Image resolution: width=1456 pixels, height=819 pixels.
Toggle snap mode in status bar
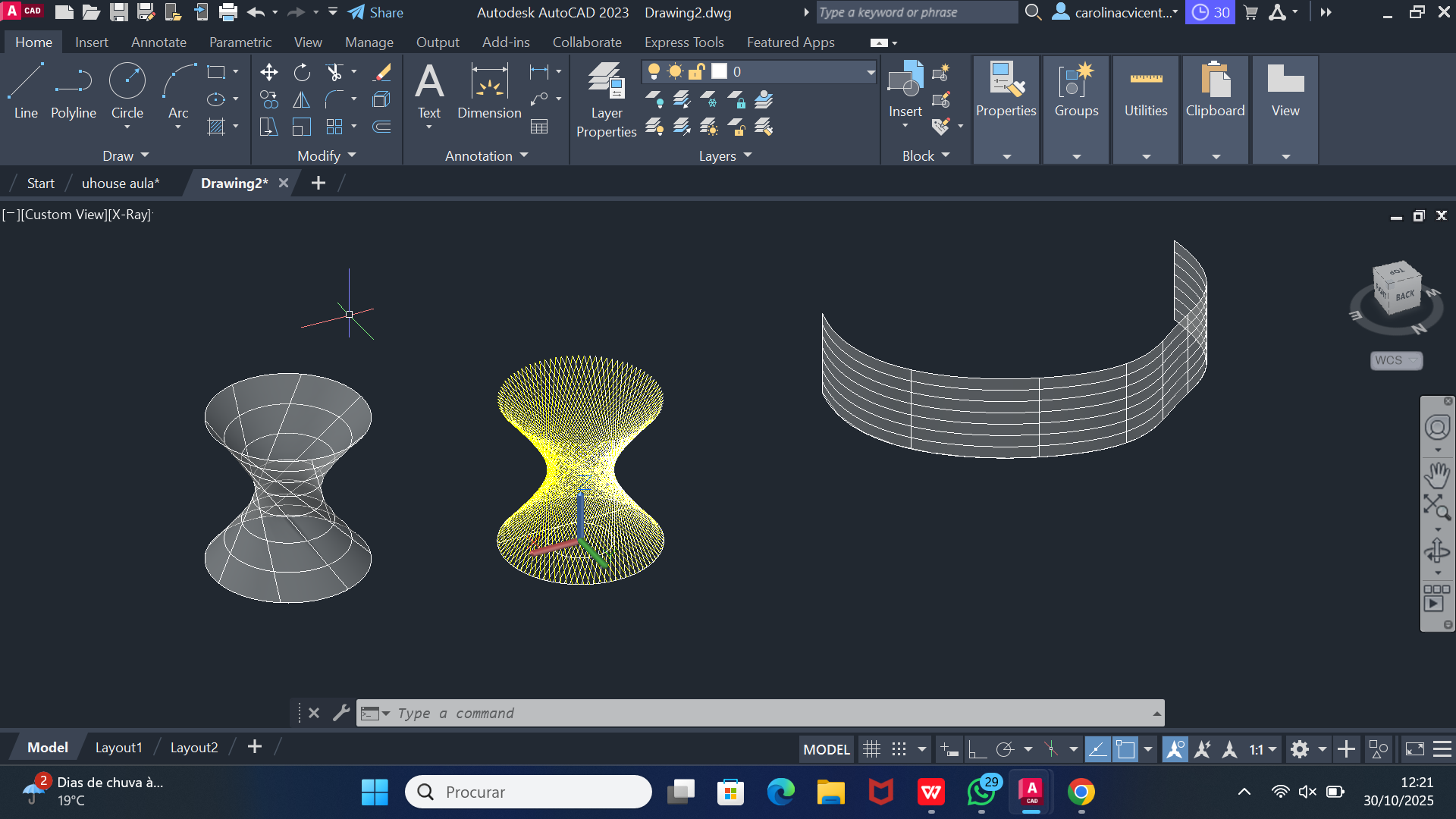899,749
